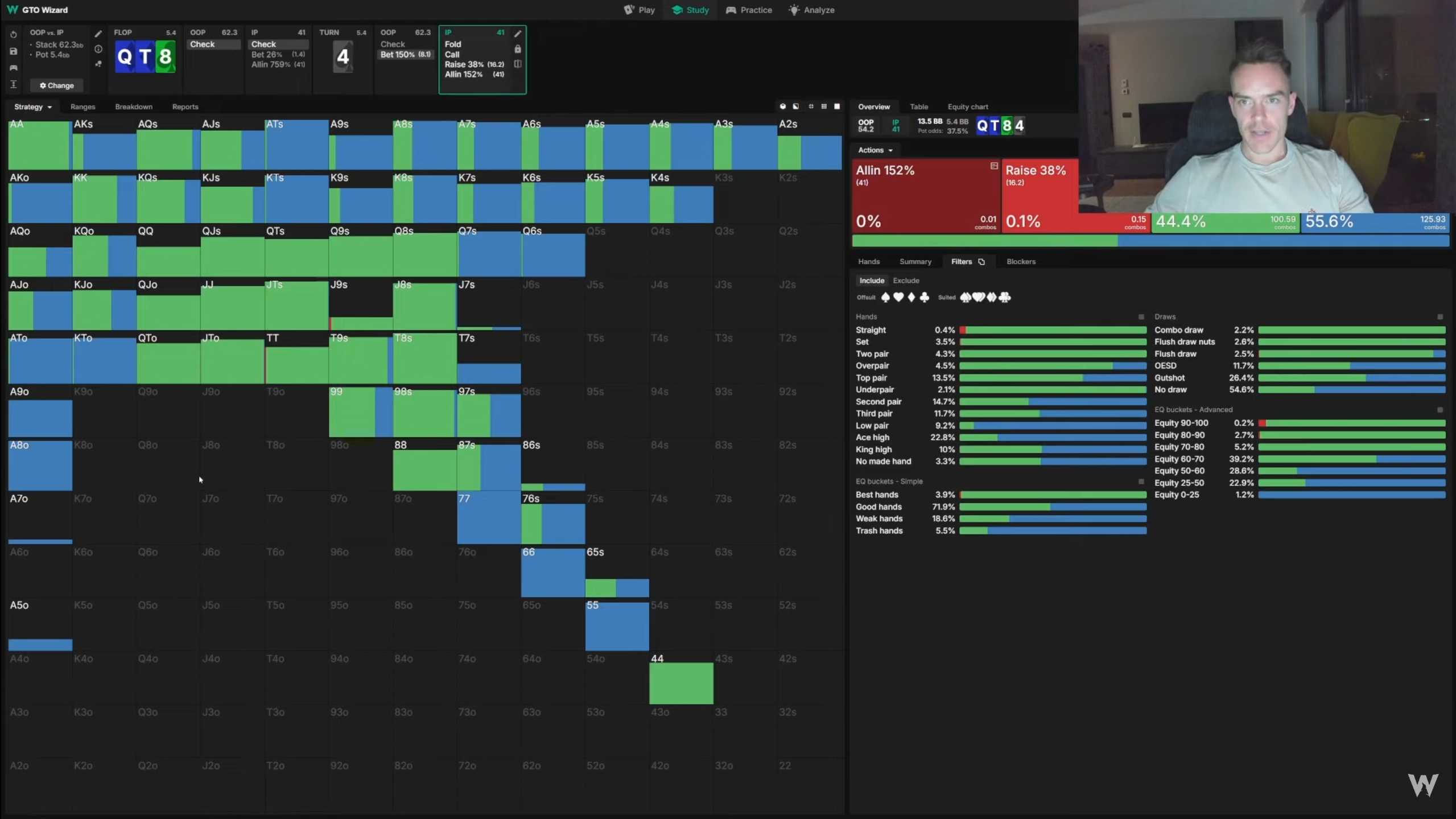Viewport: 1456px width, 819px height.
Task: Select the suited clubs filter icon
Action: click(1005, 297)
